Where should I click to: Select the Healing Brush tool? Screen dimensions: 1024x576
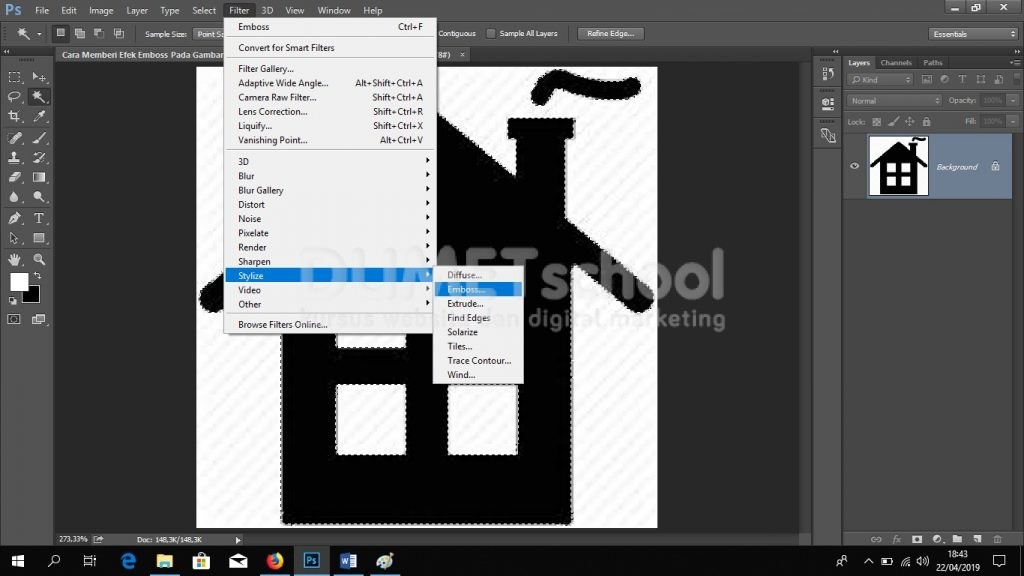tap(14, 138)
